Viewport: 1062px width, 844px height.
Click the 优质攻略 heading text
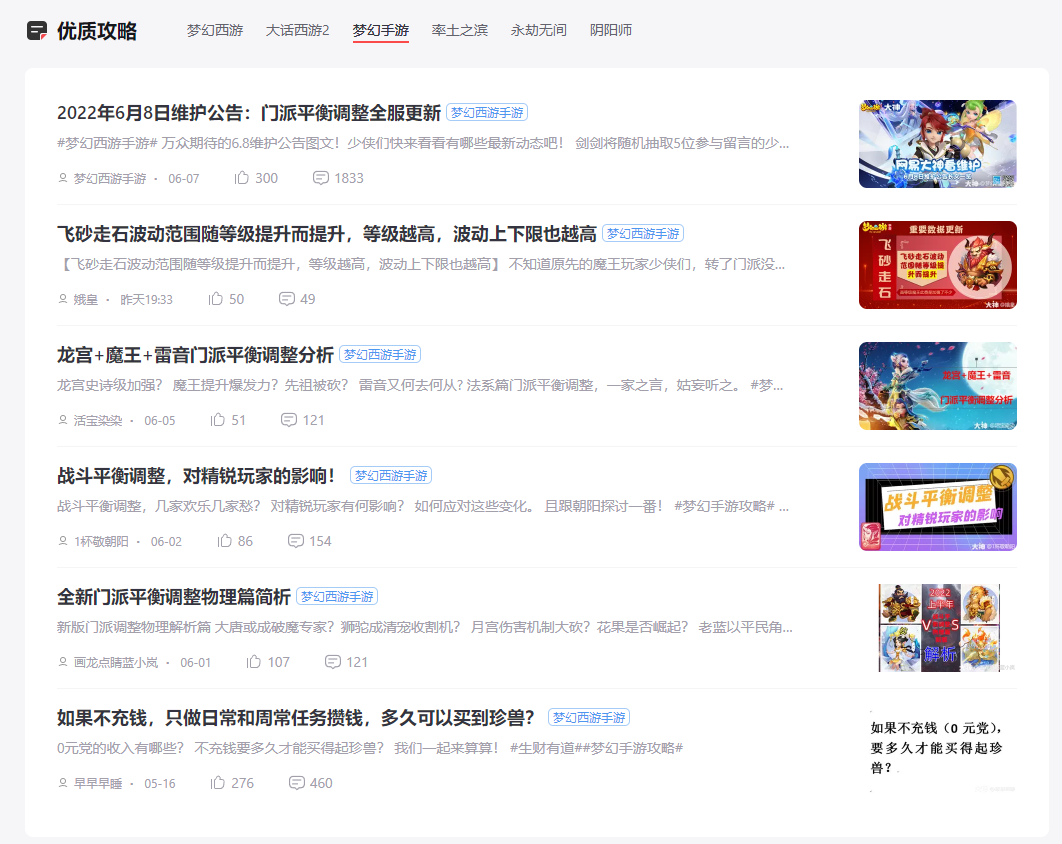point(97,31)
